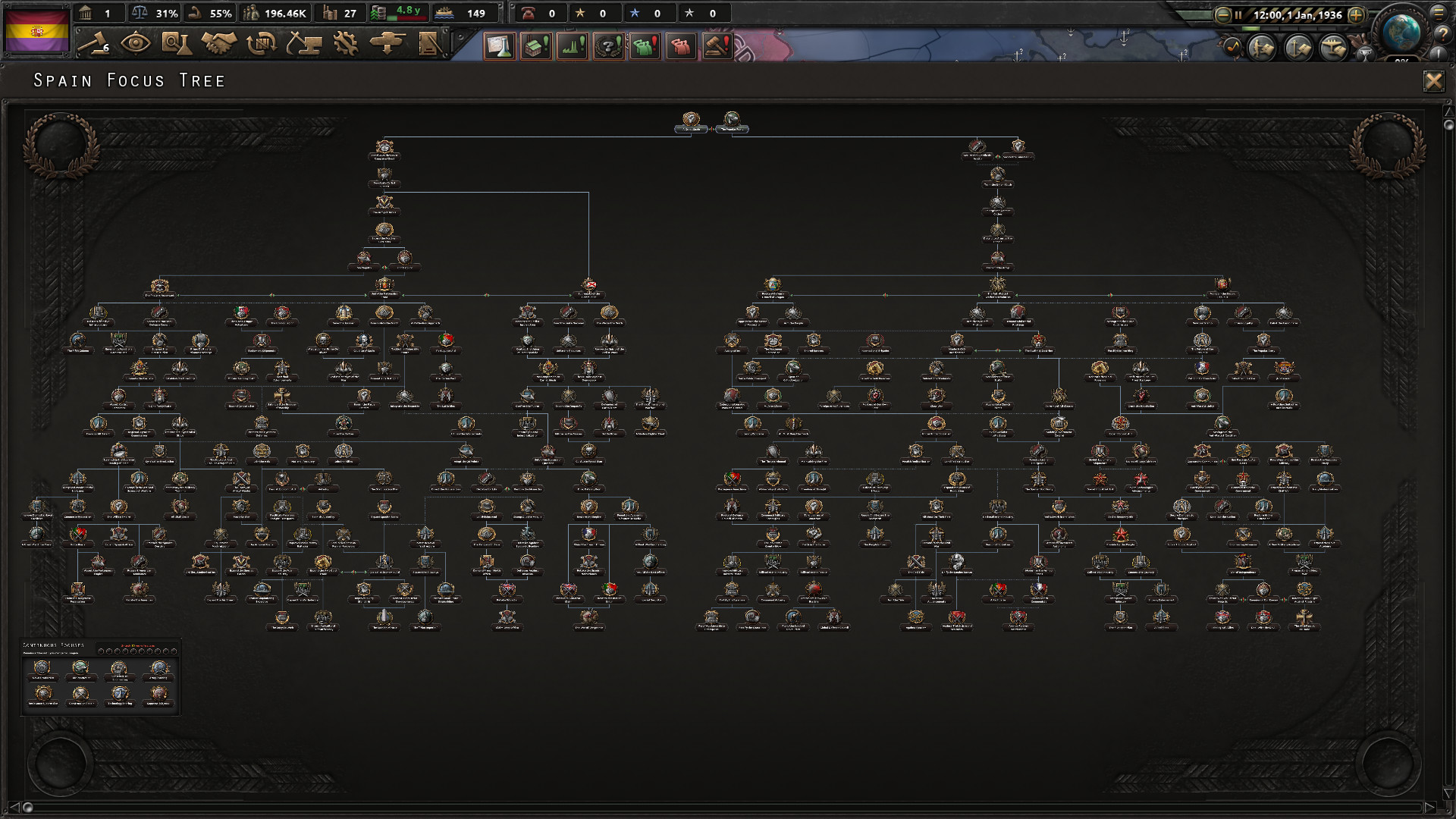
Task: Open the Decisions menu with gavel icon
Action: pyautogui.click(x=95, y=43)
